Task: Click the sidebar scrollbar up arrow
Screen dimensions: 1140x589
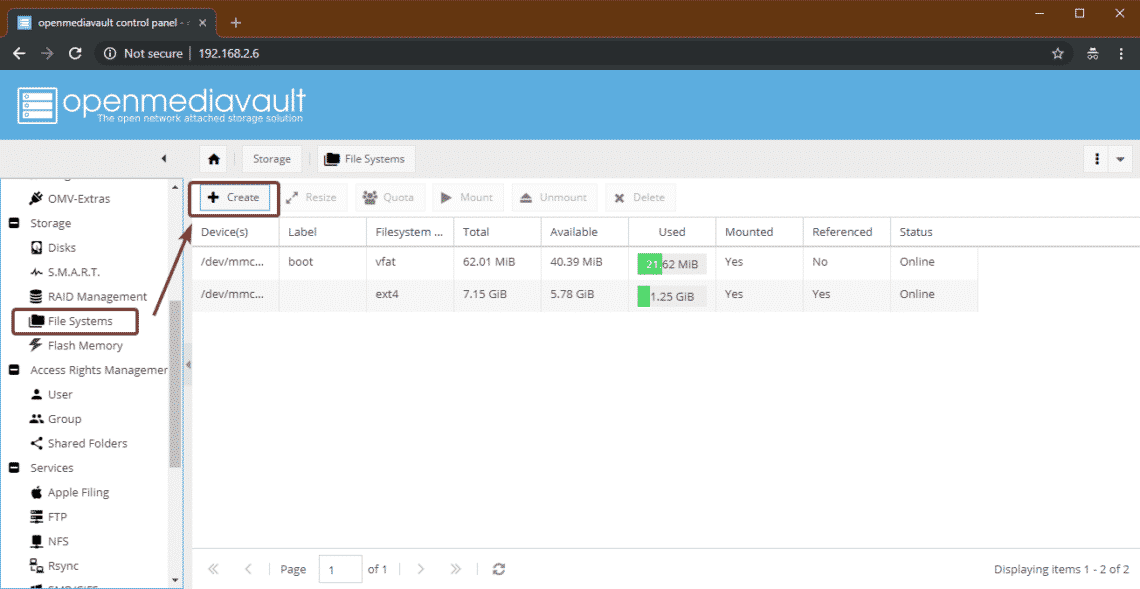Action: pyautogui.click(x=175, y=188)
